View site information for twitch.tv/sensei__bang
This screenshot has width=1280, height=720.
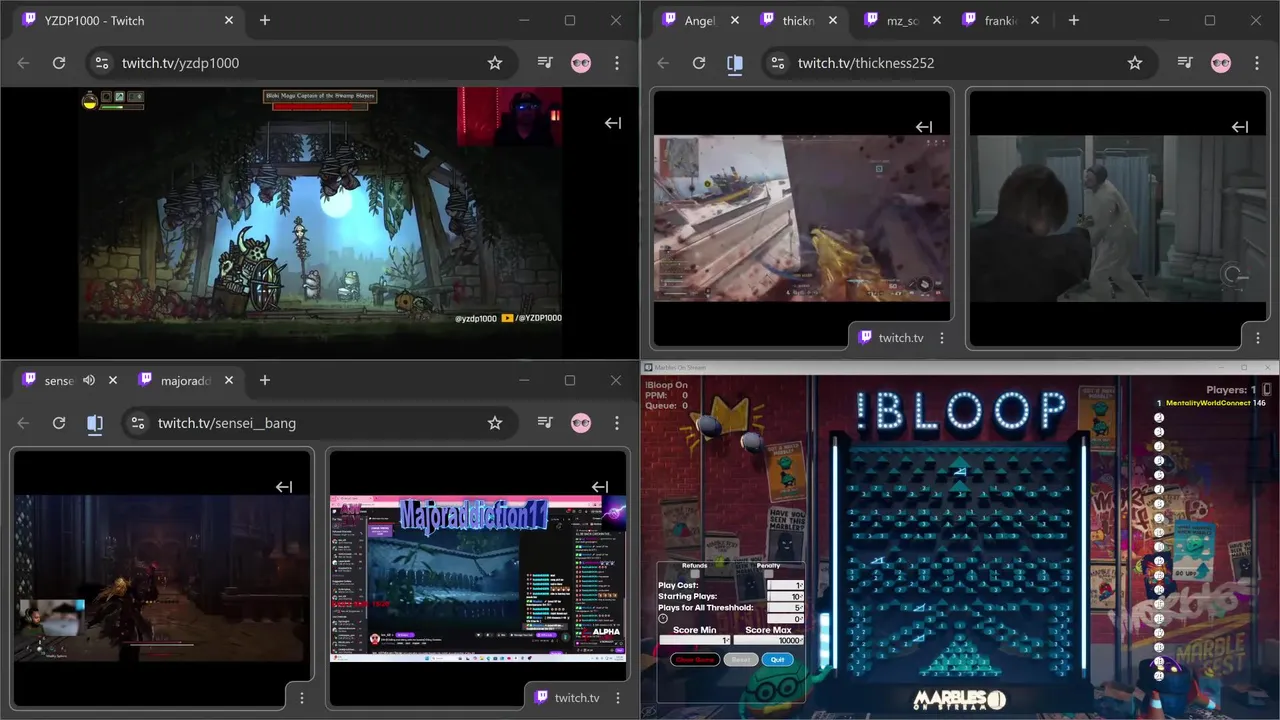click(x=137, y=423)
